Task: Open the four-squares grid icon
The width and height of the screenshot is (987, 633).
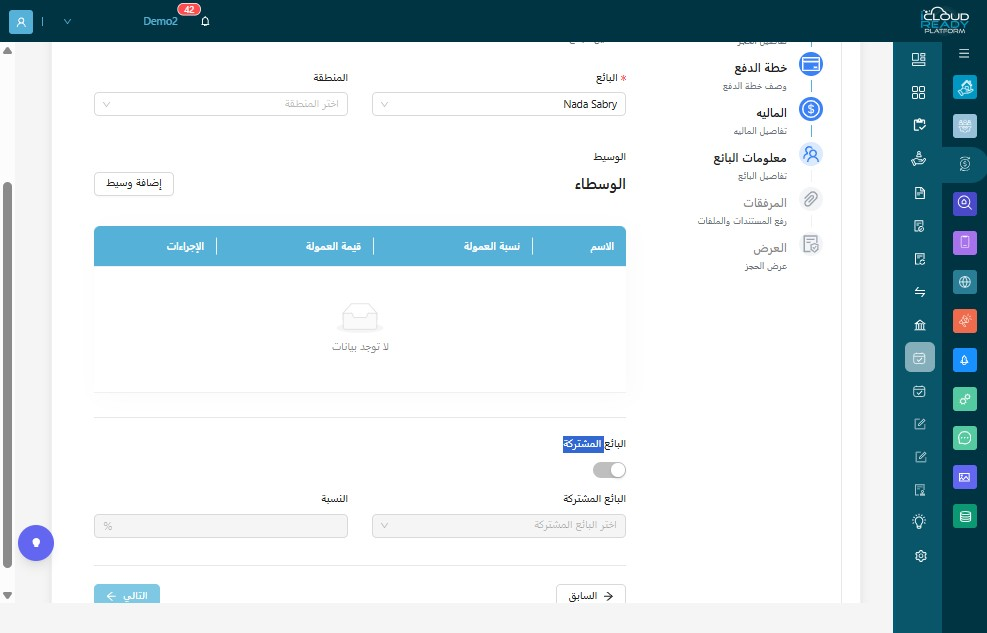Action: pyautogui.click(x=919, y=92)
